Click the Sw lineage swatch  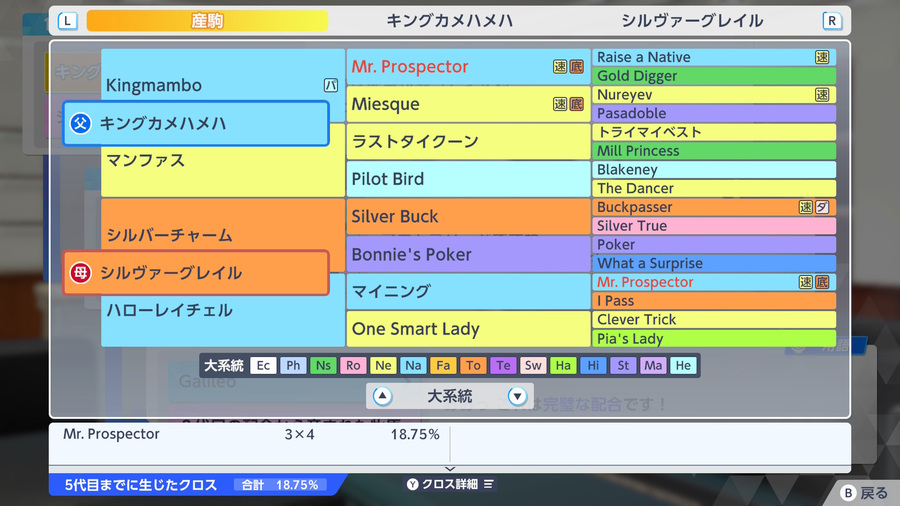(x=533, y=365)
